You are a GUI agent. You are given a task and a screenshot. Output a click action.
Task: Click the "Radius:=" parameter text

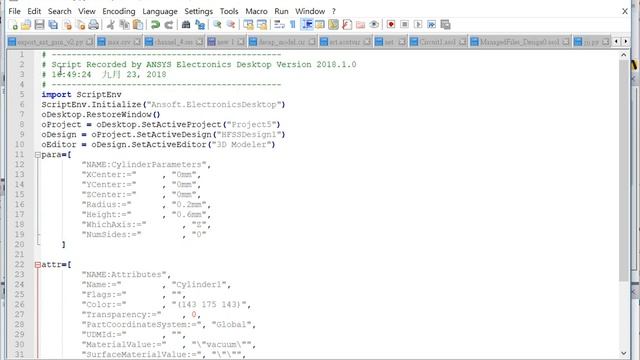(x=107, y=204)
